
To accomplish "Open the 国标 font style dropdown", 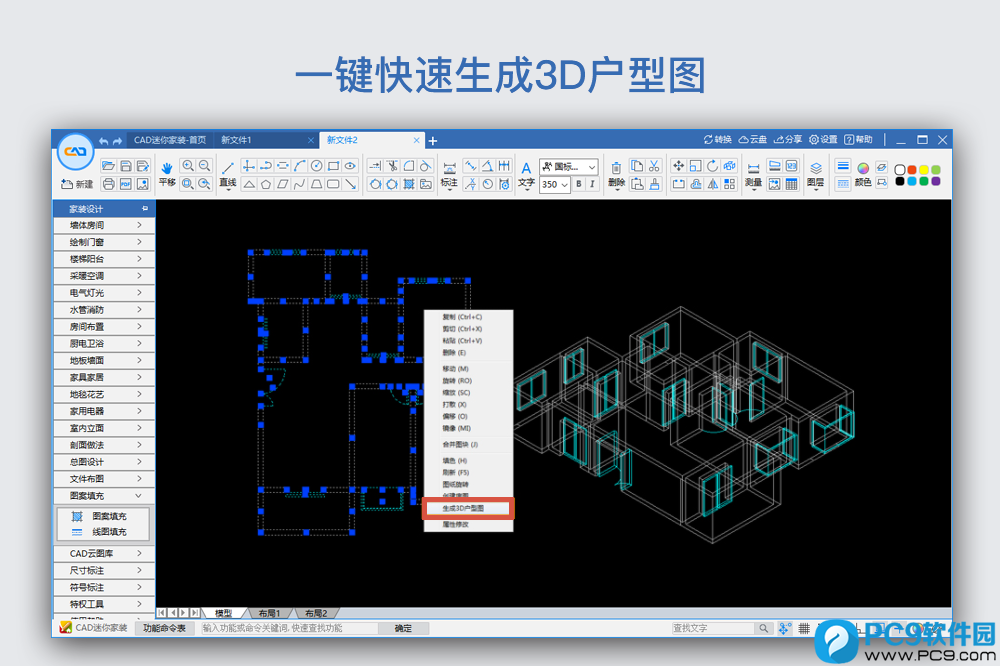I will tap(569, 166).
